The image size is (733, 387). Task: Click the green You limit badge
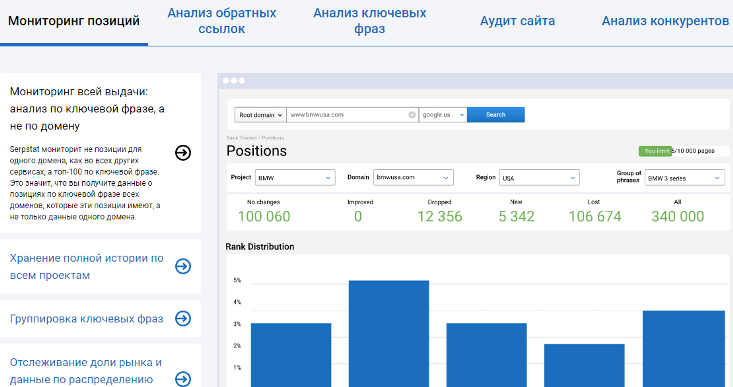click(x=655, y=151)
